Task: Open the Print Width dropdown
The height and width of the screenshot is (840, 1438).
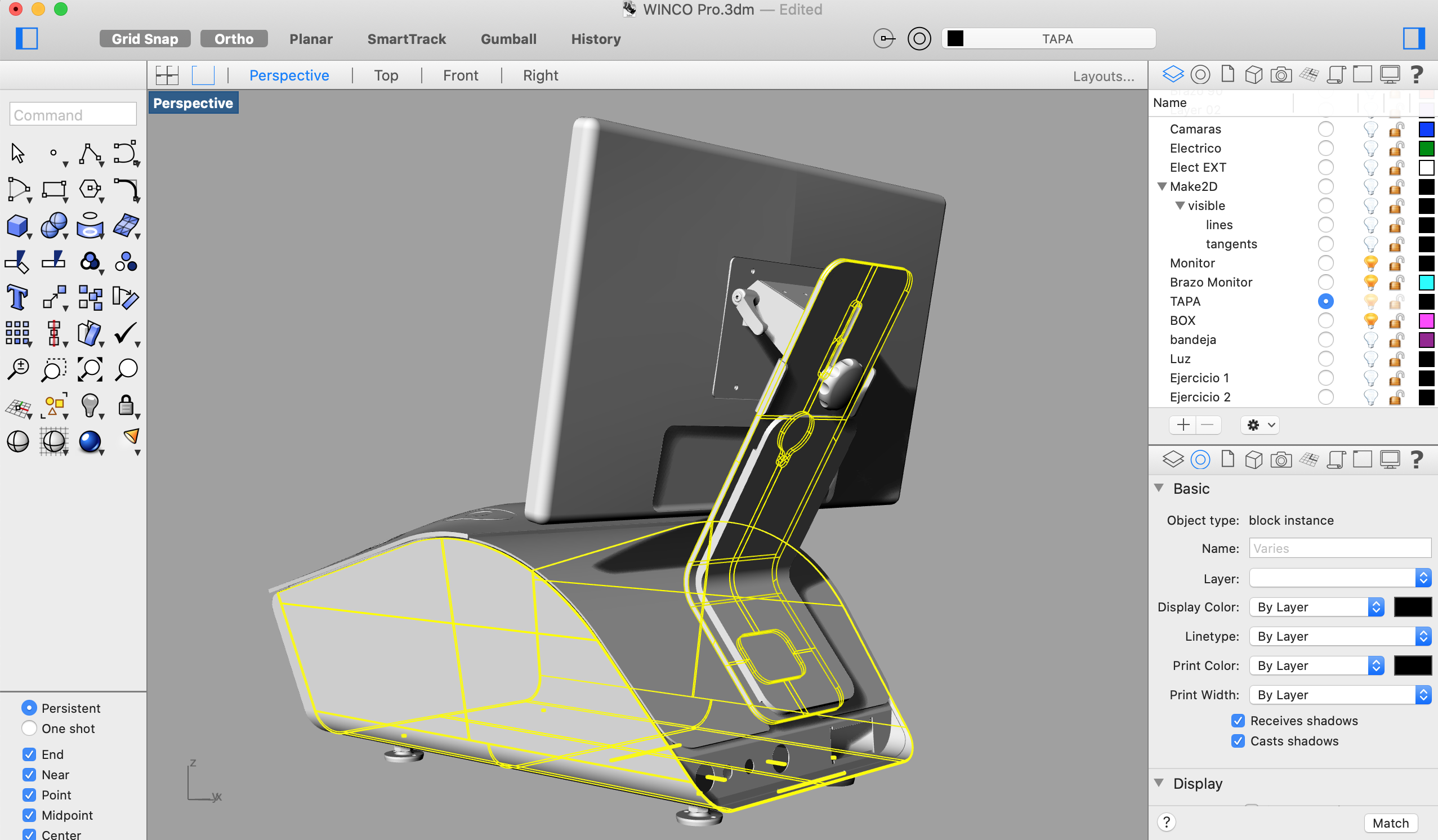Action: pyautogui.click(x=1339, y=695)
